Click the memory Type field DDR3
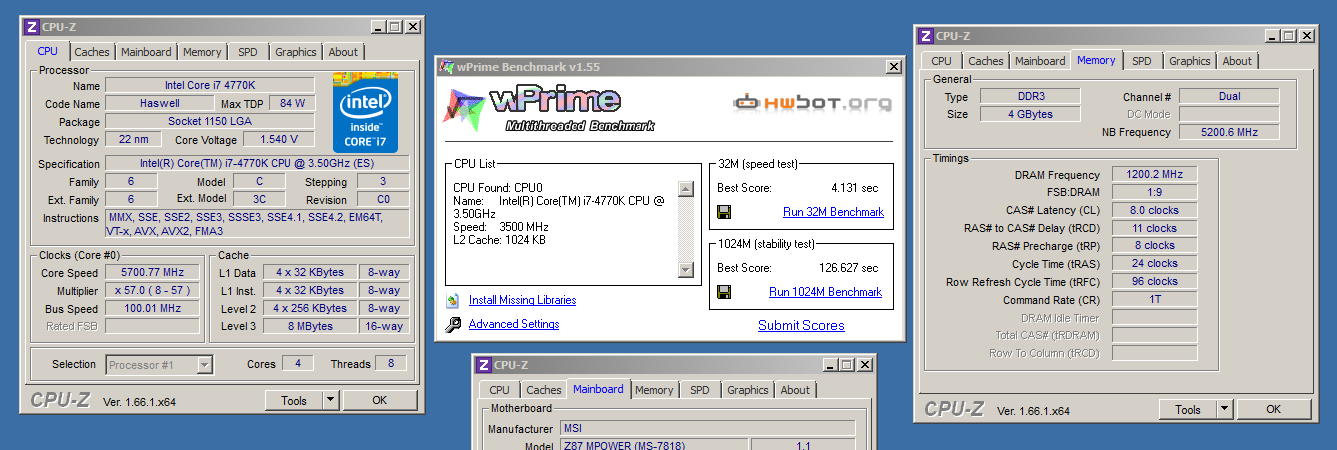Viewport: 1337px width, 450px height. click(x=1029, y=97)
